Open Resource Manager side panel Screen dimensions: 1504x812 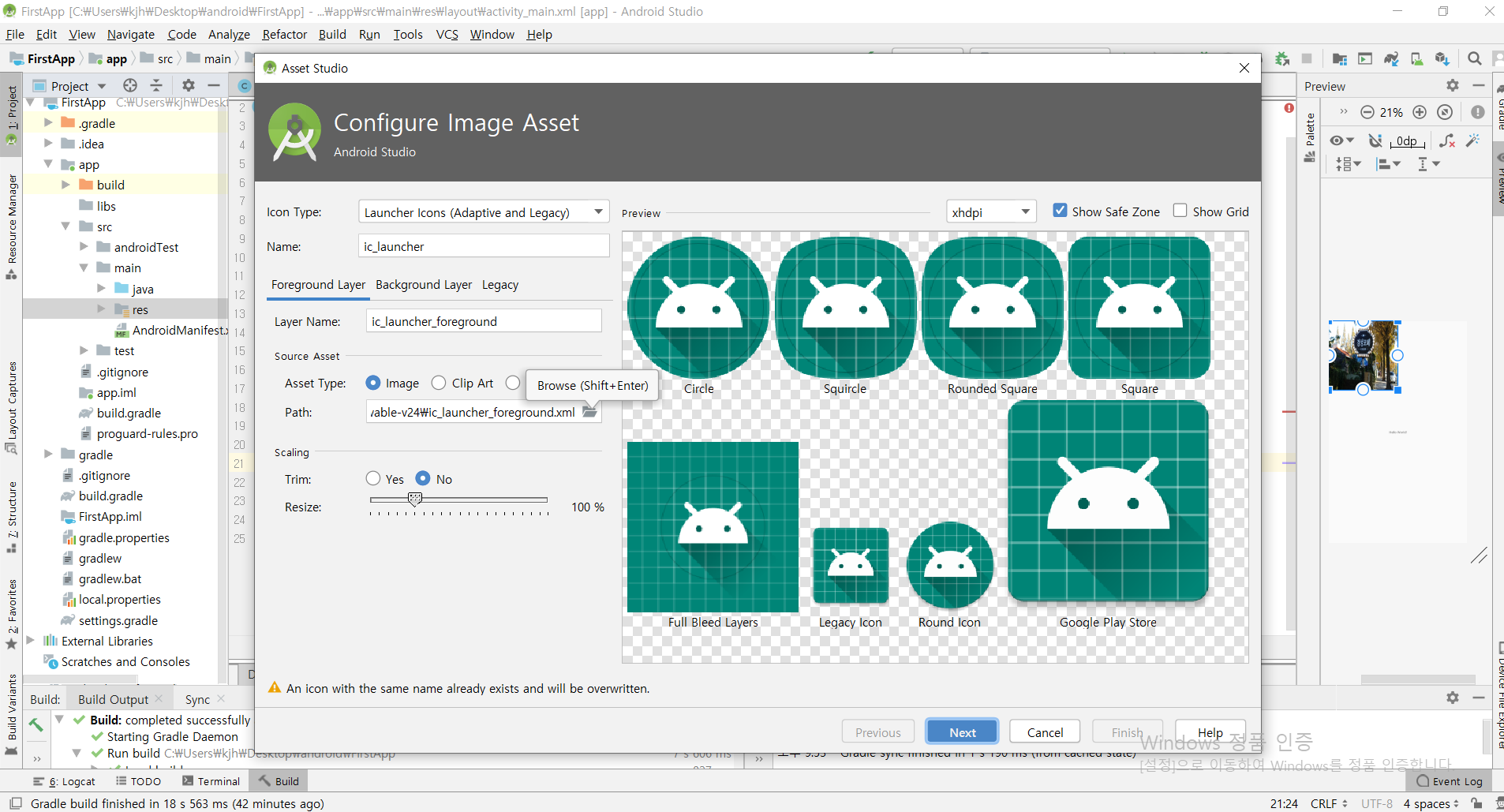click(x=12, y=227)
